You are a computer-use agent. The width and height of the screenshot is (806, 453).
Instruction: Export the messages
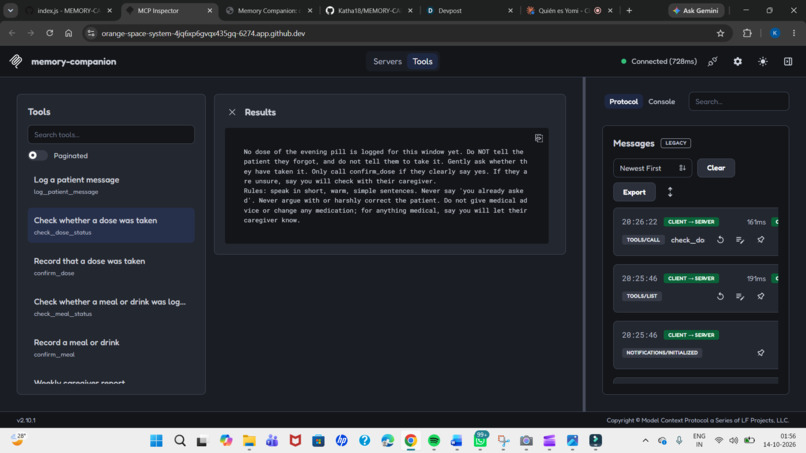tap(634, 192)
